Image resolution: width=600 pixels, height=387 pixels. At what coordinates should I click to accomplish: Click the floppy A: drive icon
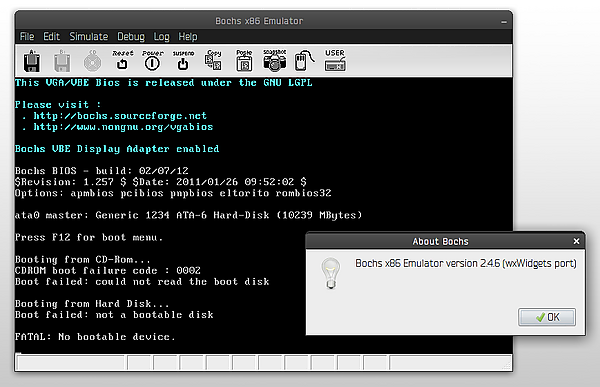click(32, 61)
